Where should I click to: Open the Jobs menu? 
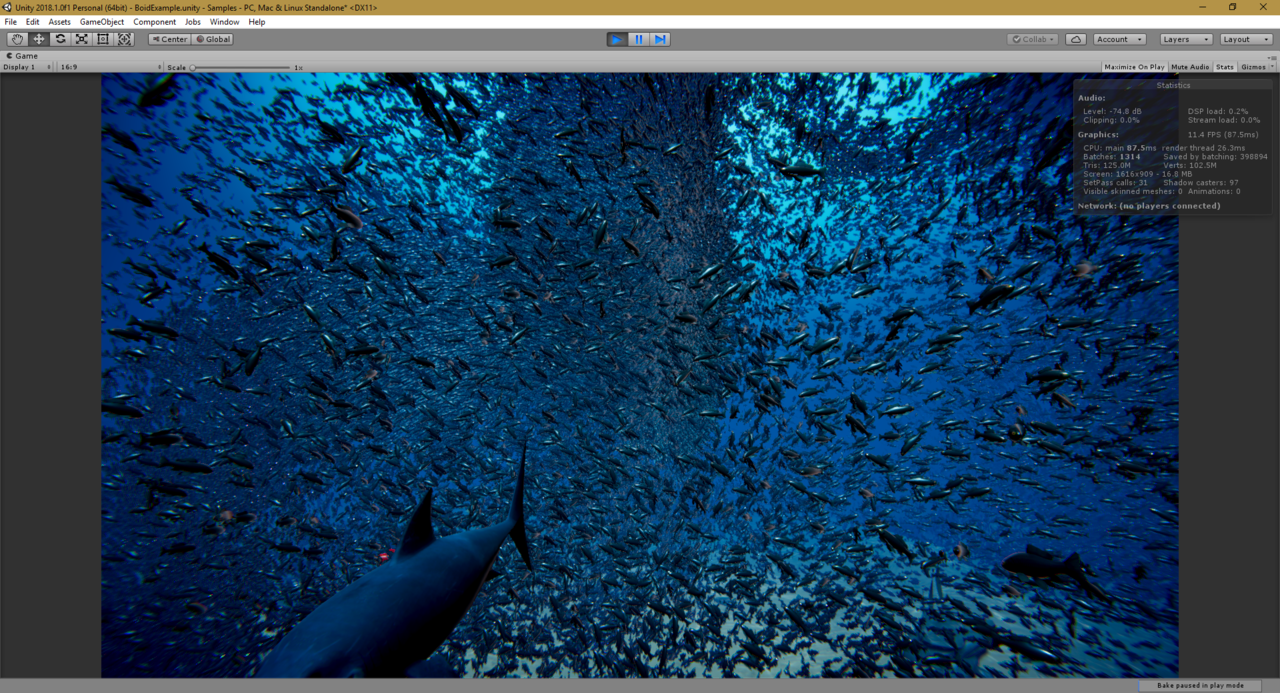point(192,22)
